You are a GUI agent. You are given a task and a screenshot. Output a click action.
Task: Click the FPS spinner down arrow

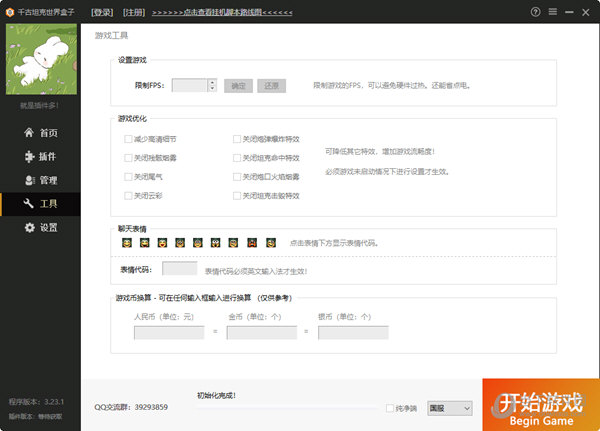tap(212, 89)
